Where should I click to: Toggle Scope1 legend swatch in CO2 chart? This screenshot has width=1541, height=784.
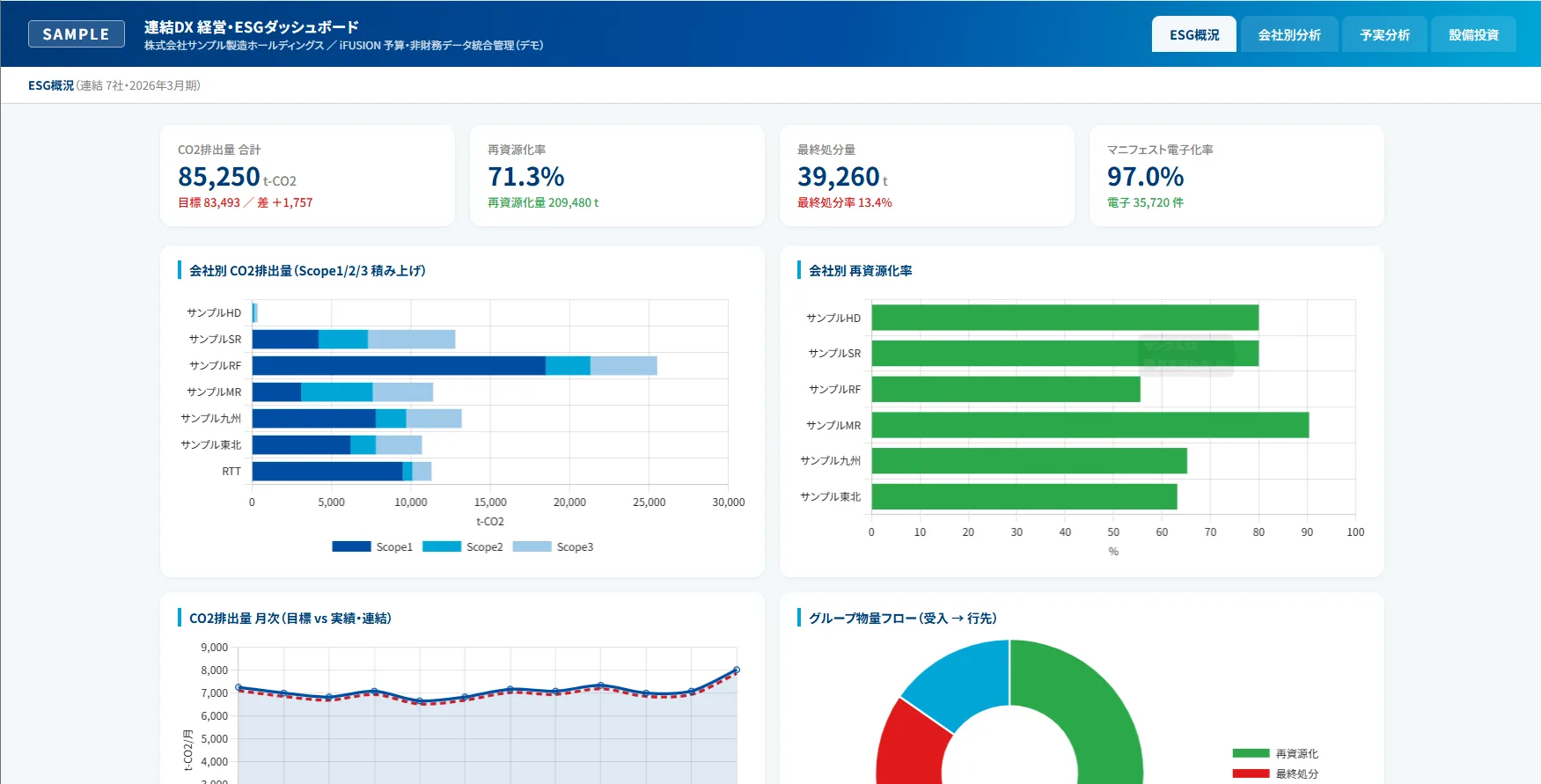[351, 546]
